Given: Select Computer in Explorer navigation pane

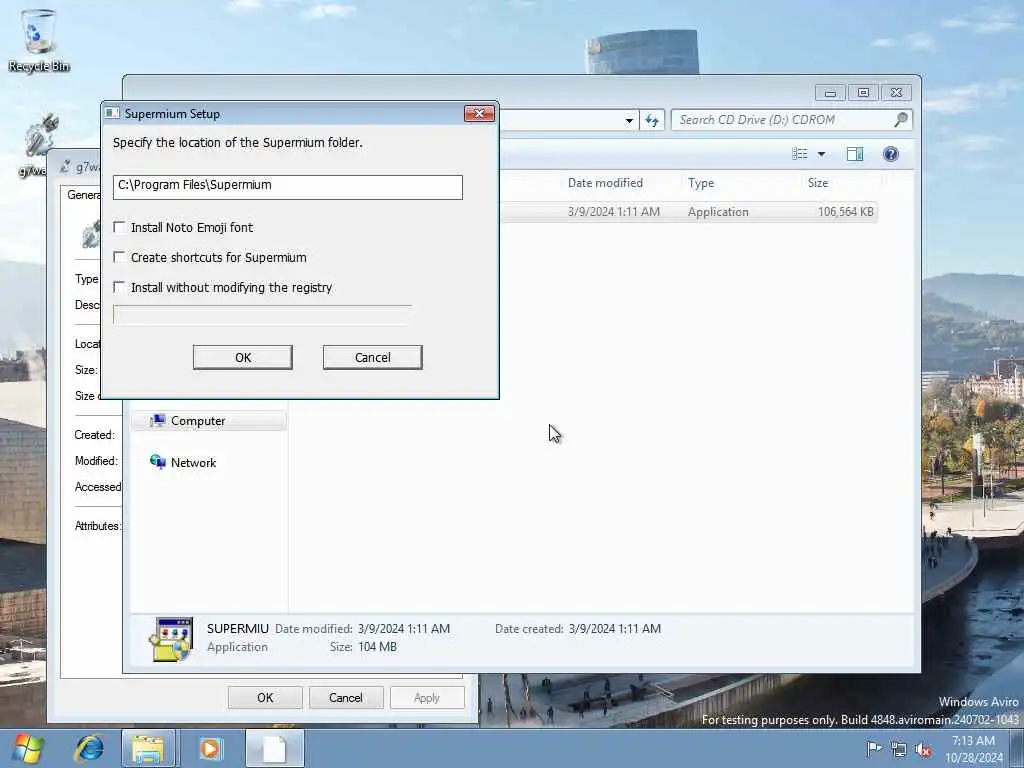Looking at the screenshot, I should click(209, 421).
